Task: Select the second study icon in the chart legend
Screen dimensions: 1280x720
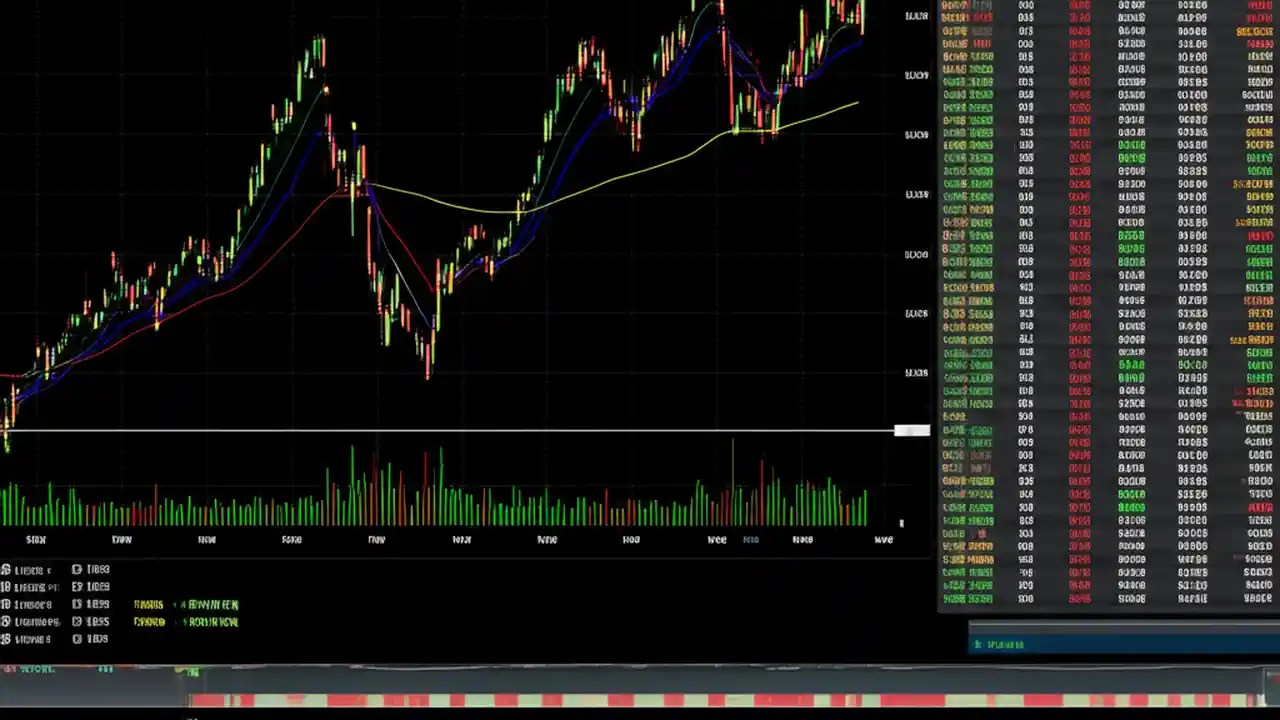Action: (x=8, y=587)
